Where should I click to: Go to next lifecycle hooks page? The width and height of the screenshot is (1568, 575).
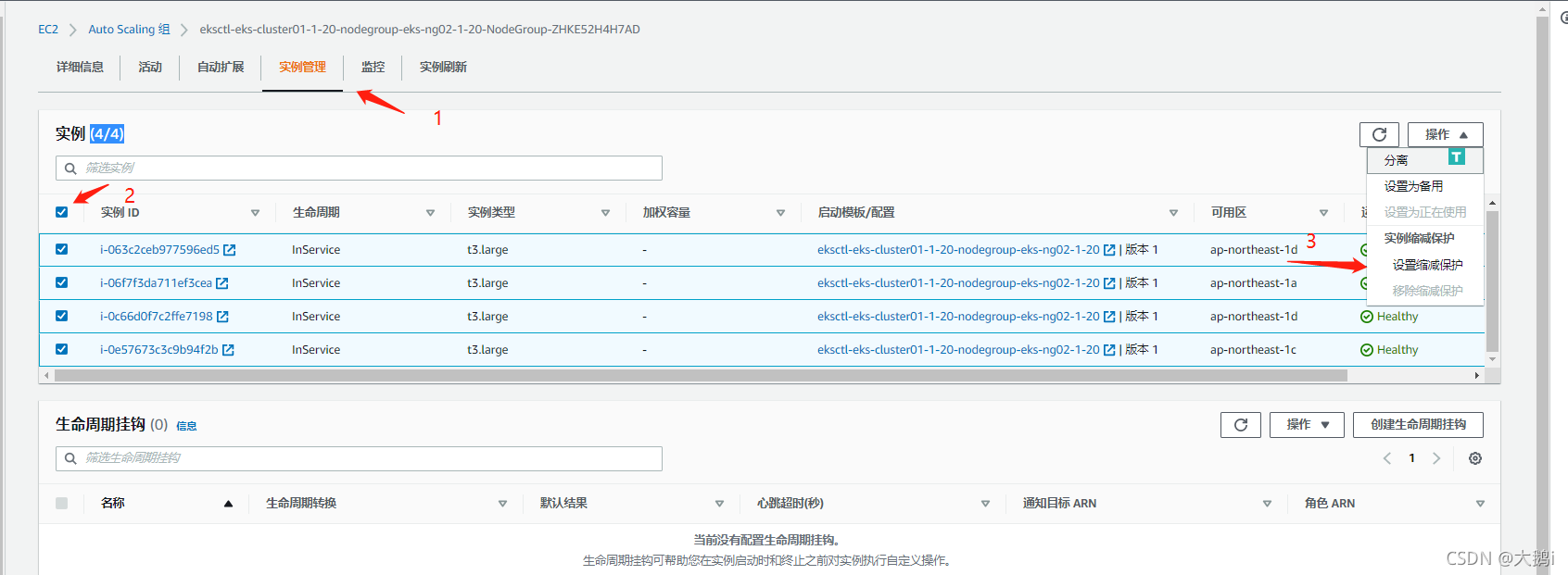(x=1436, y=458)
